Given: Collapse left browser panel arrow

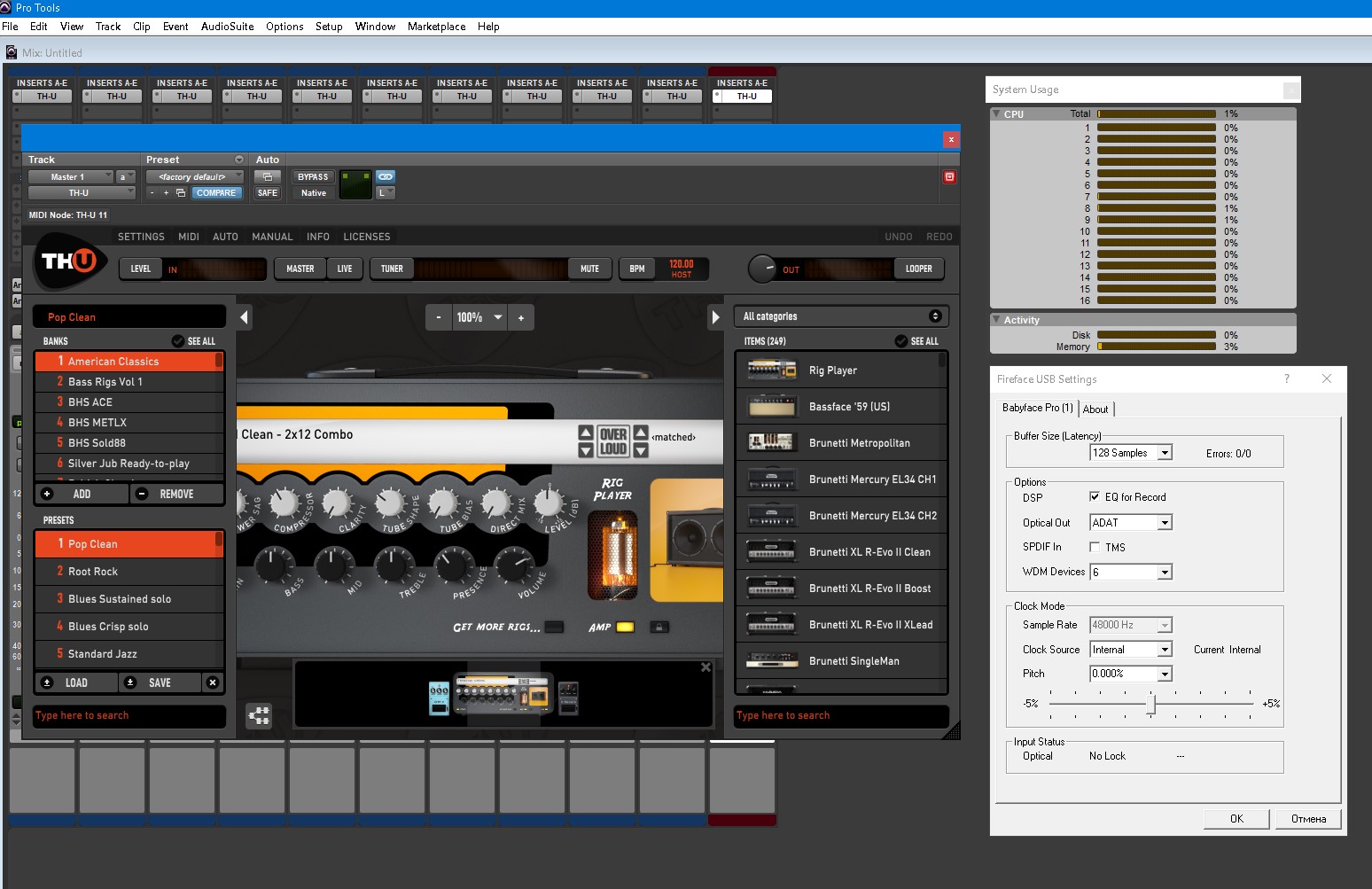Looking at the screenshot, I should 245,317.
